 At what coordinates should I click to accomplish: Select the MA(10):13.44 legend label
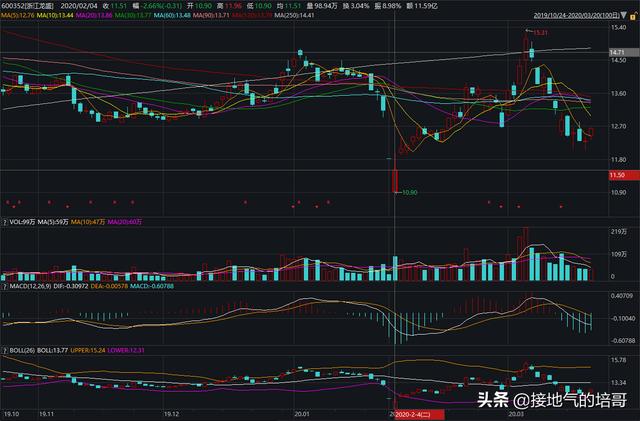point(55,16)
